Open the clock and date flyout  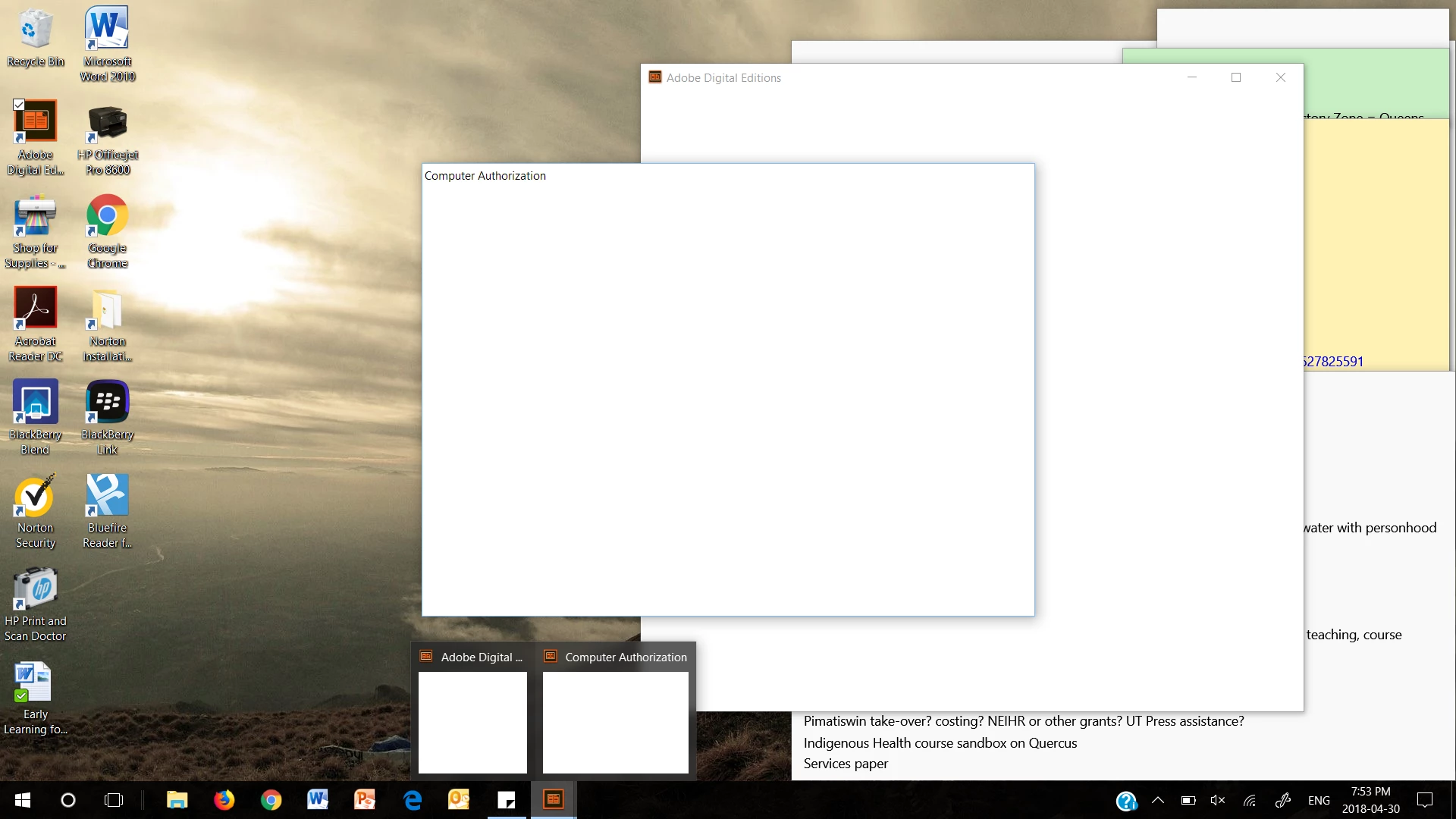[x=1370, y=800]
